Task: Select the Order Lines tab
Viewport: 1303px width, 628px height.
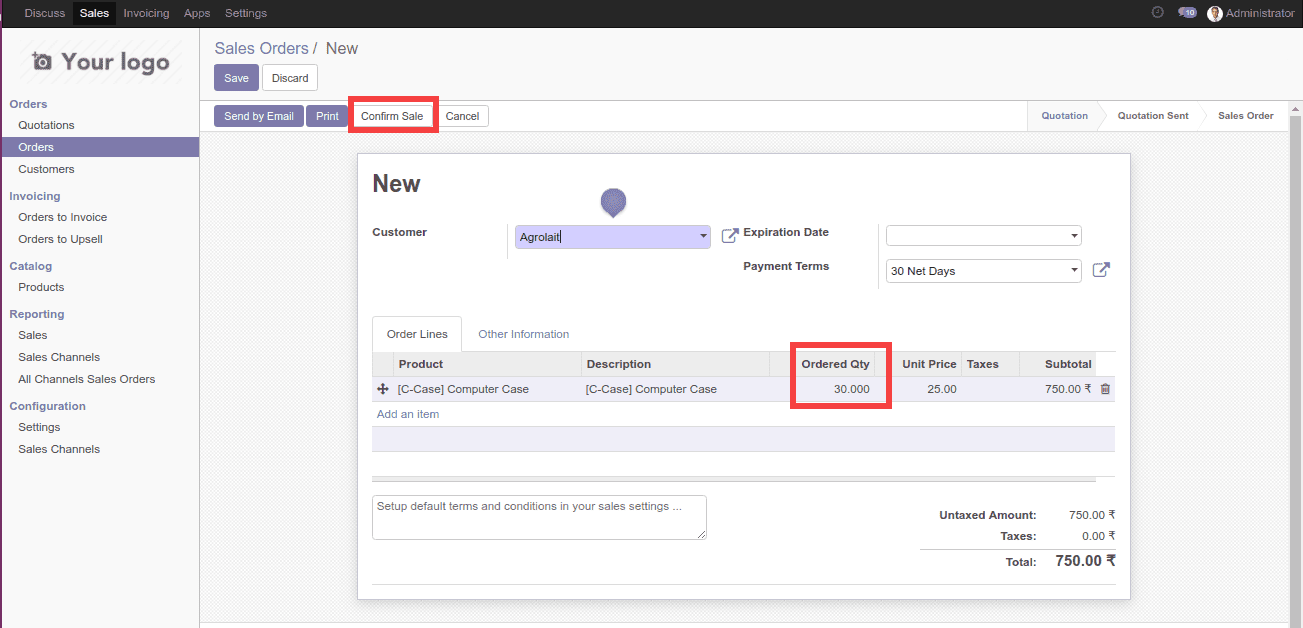Action: click(417, 334)
